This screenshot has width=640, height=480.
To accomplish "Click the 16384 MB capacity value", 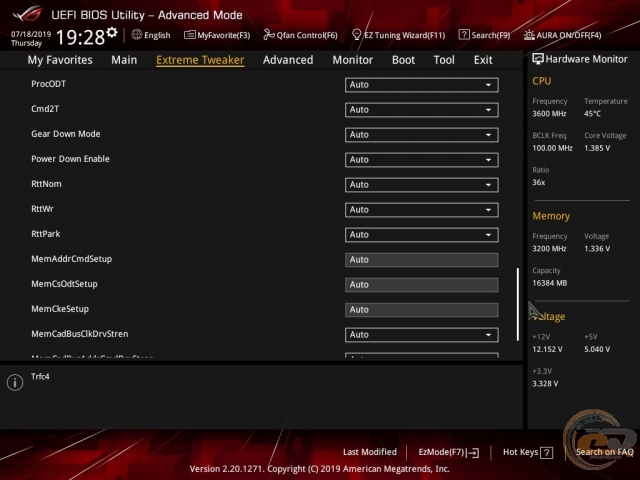I will 549,283.
